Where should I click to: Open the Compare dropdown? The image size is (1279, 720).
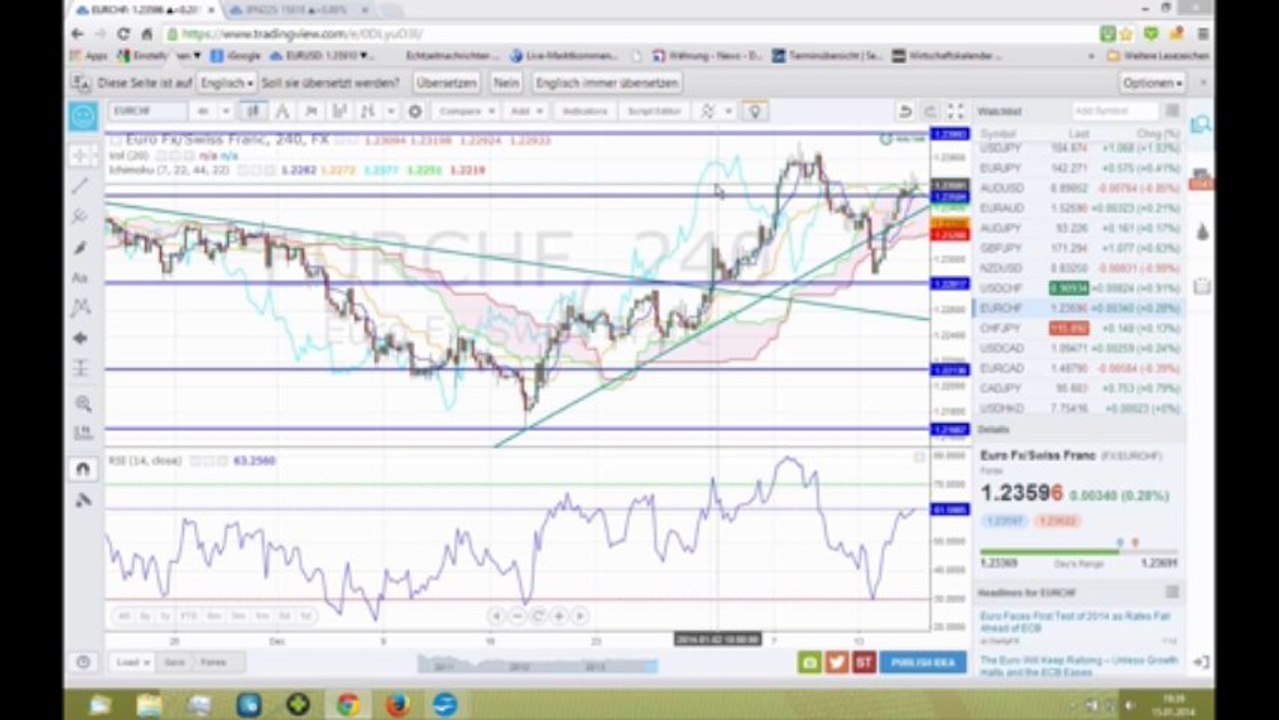[x=465, y=111]
